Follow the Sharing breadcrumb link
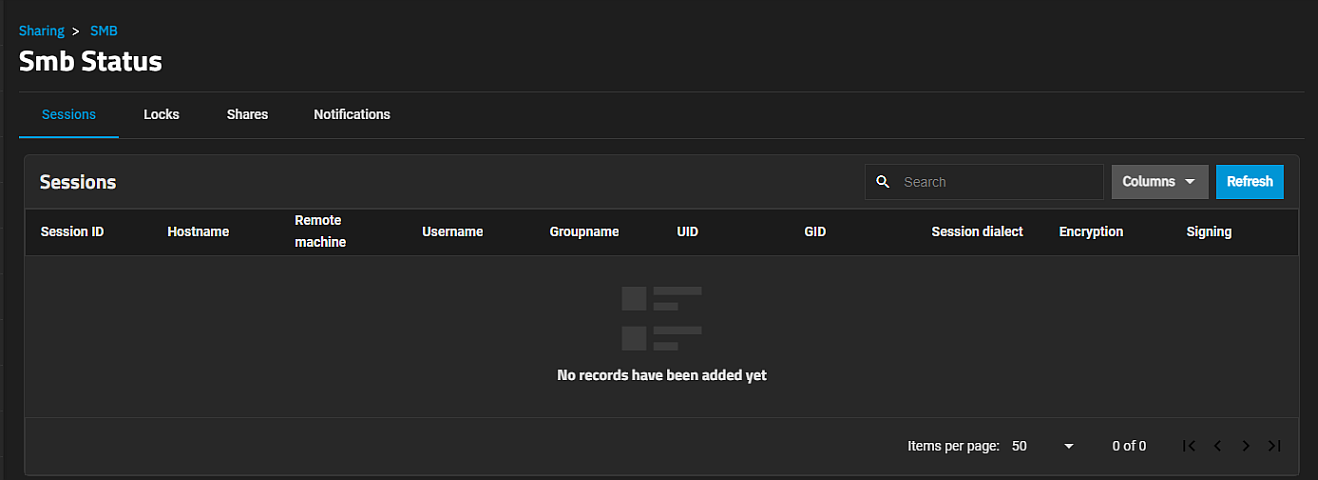The image size is (1318, 480). tap(42, 31)
